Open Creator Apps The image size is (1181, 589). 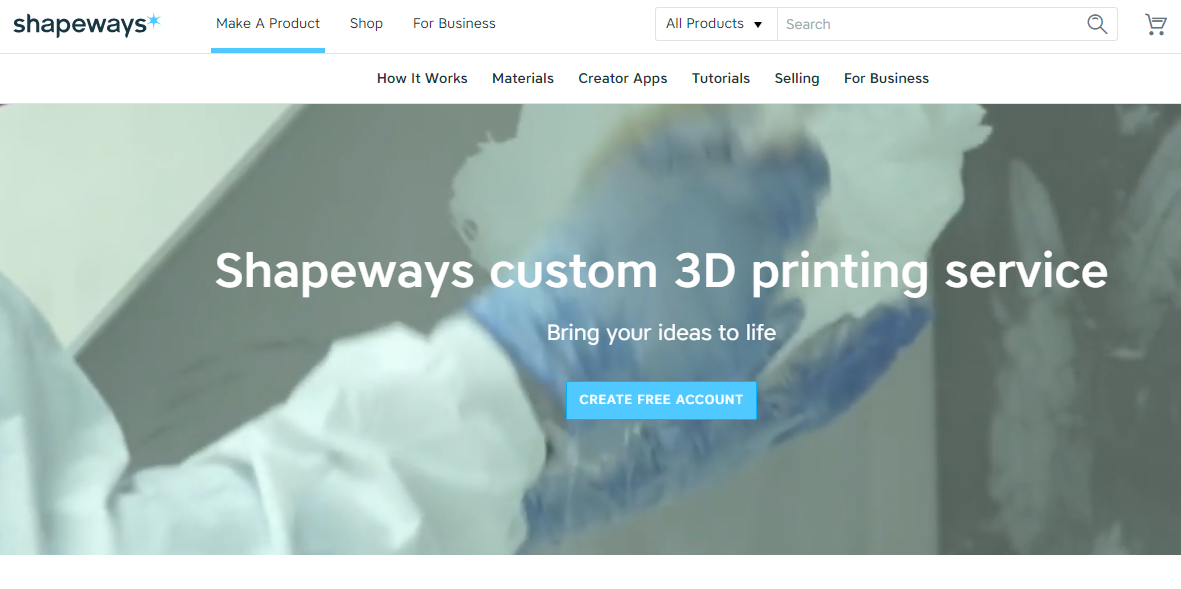(623, 78)
